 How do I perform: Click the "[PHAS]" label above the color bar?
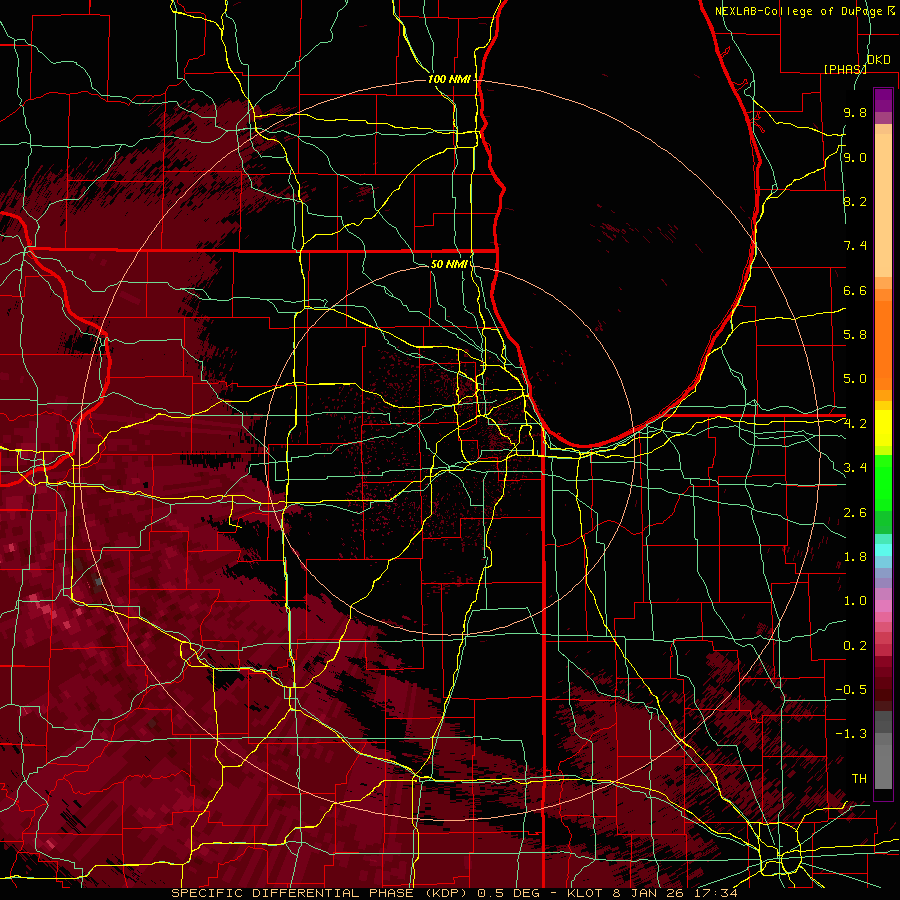pos(845,69)
